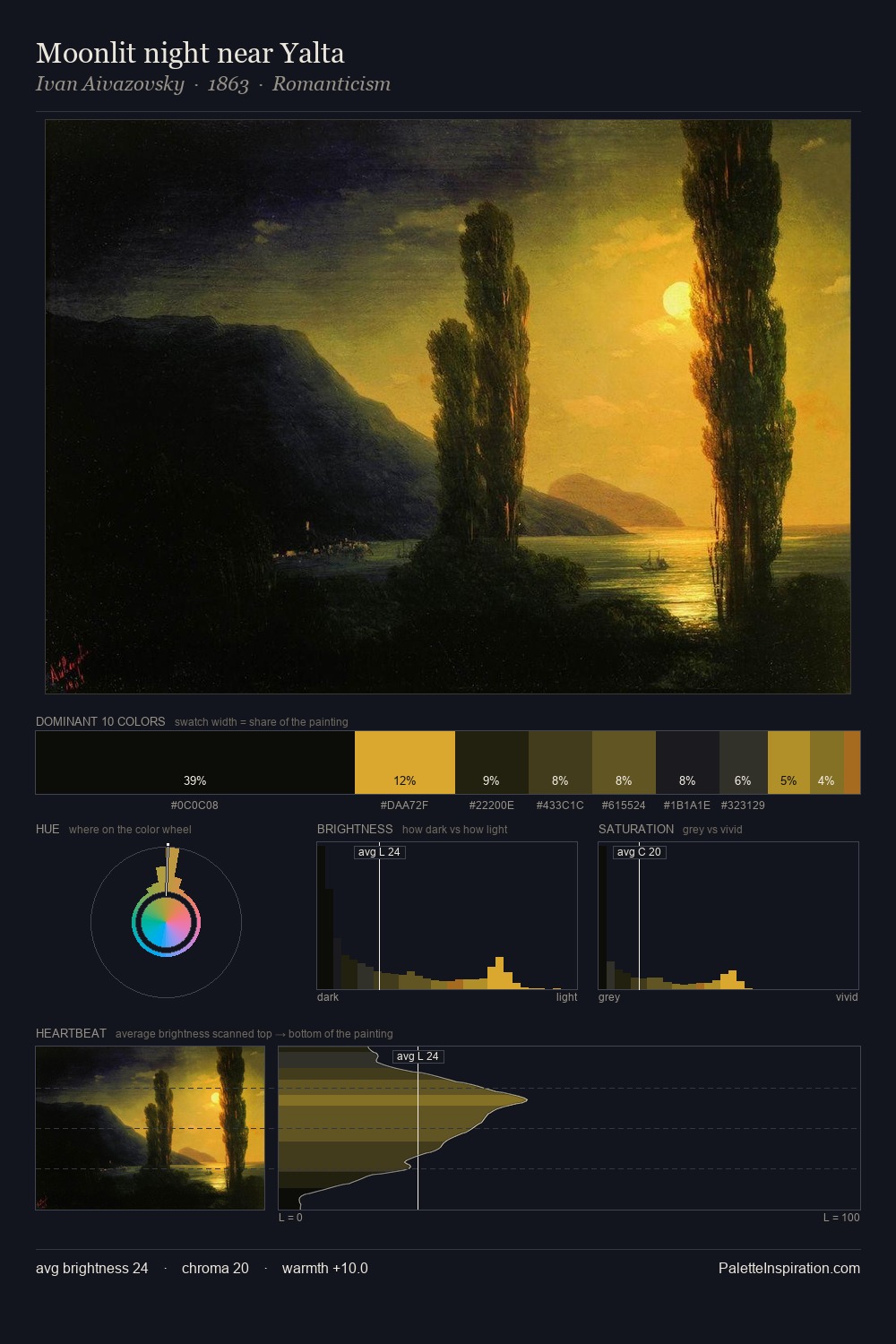Click the yellow hue spike above the color wheel
896x1344 pixels.
coord(172,869)
